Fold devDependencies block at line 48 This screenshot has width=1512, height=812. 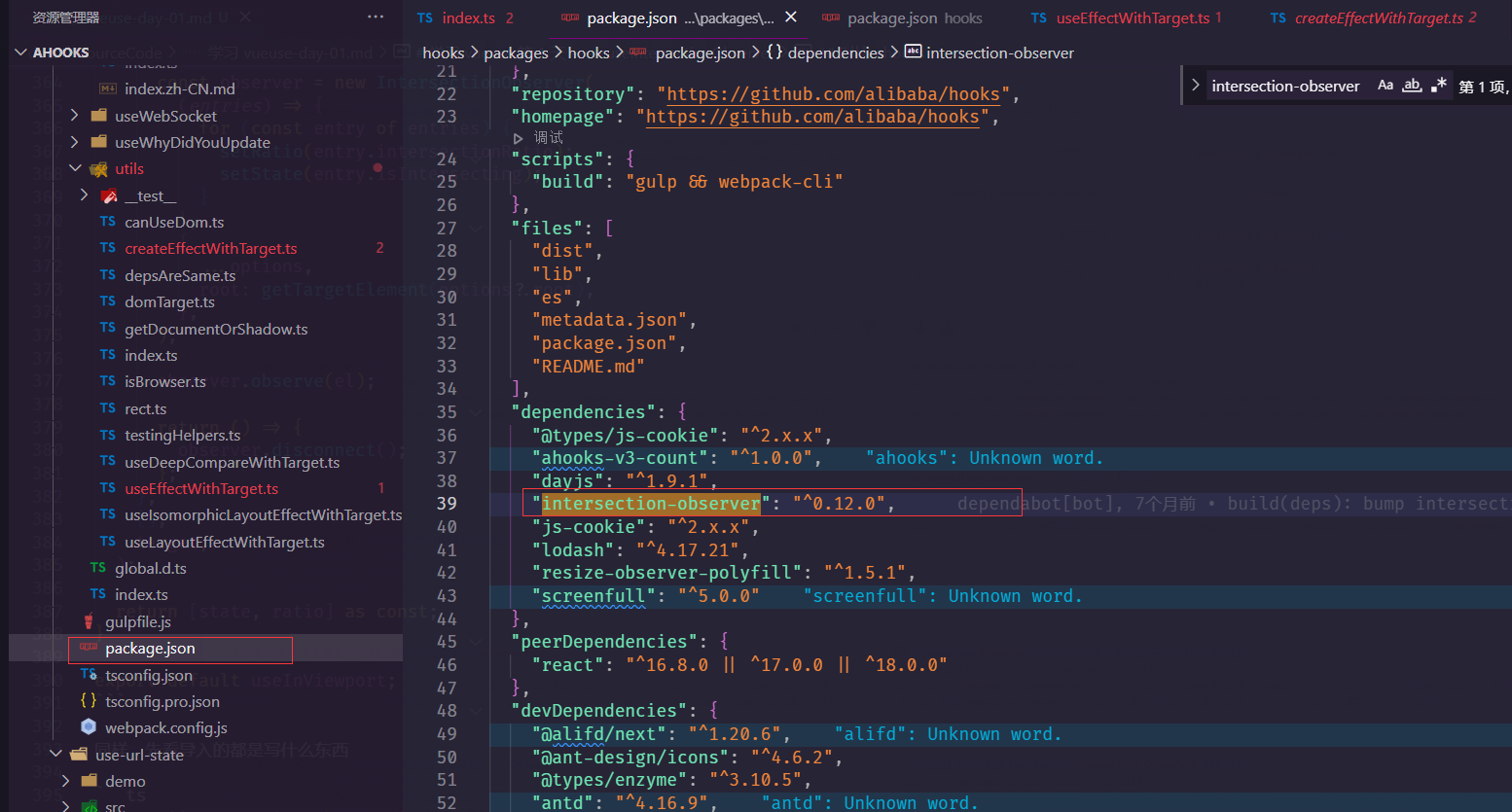[476, 711]
